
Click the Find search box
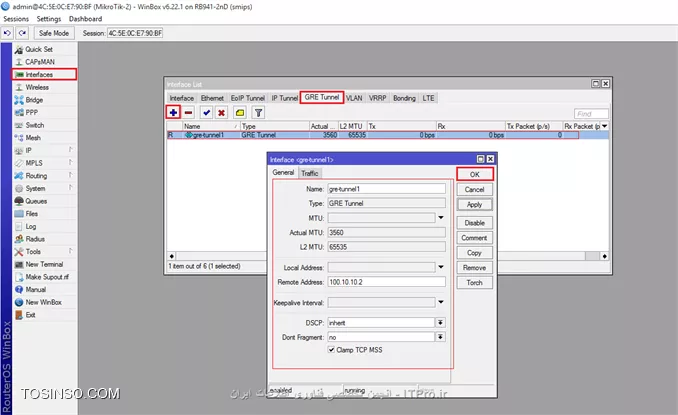point(591,114)
